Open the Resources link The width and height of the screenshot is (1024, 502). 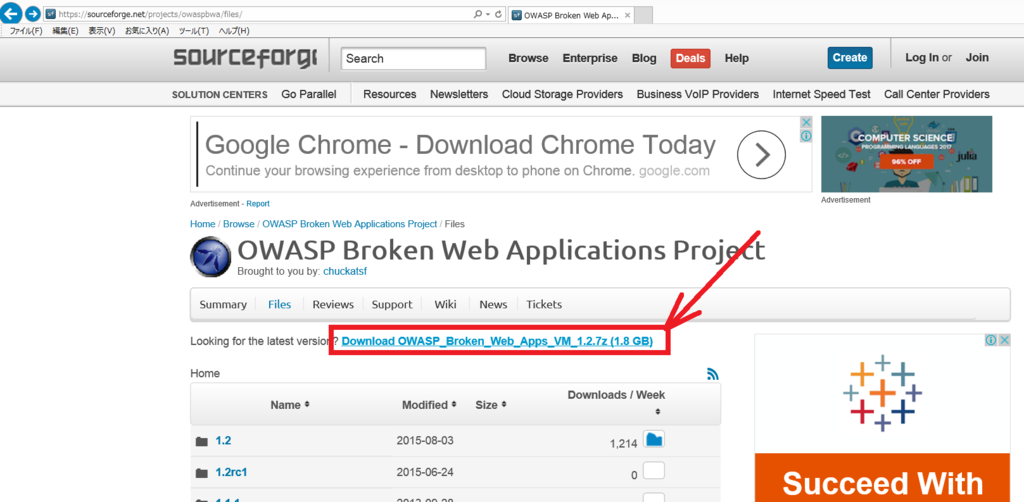pos(390,94)
